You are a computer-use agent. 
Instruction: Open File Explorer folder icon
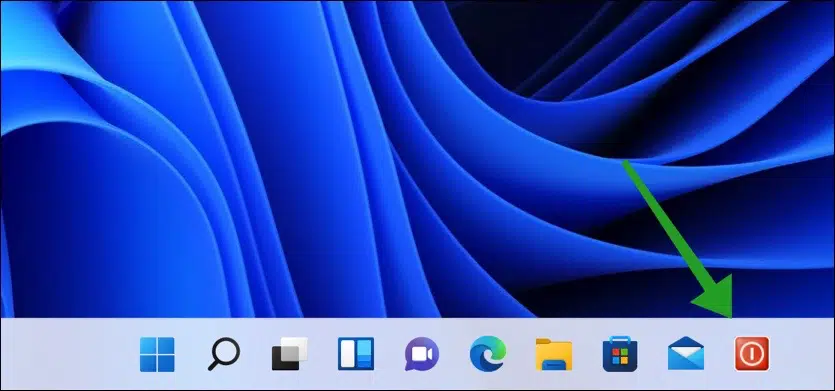[554, 355]
